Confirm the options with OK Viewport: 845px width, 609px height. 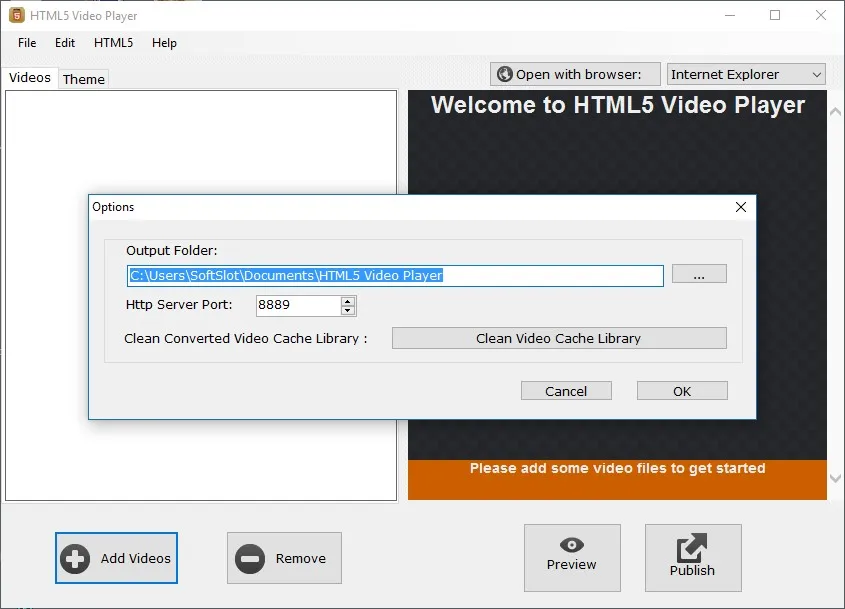682,391
